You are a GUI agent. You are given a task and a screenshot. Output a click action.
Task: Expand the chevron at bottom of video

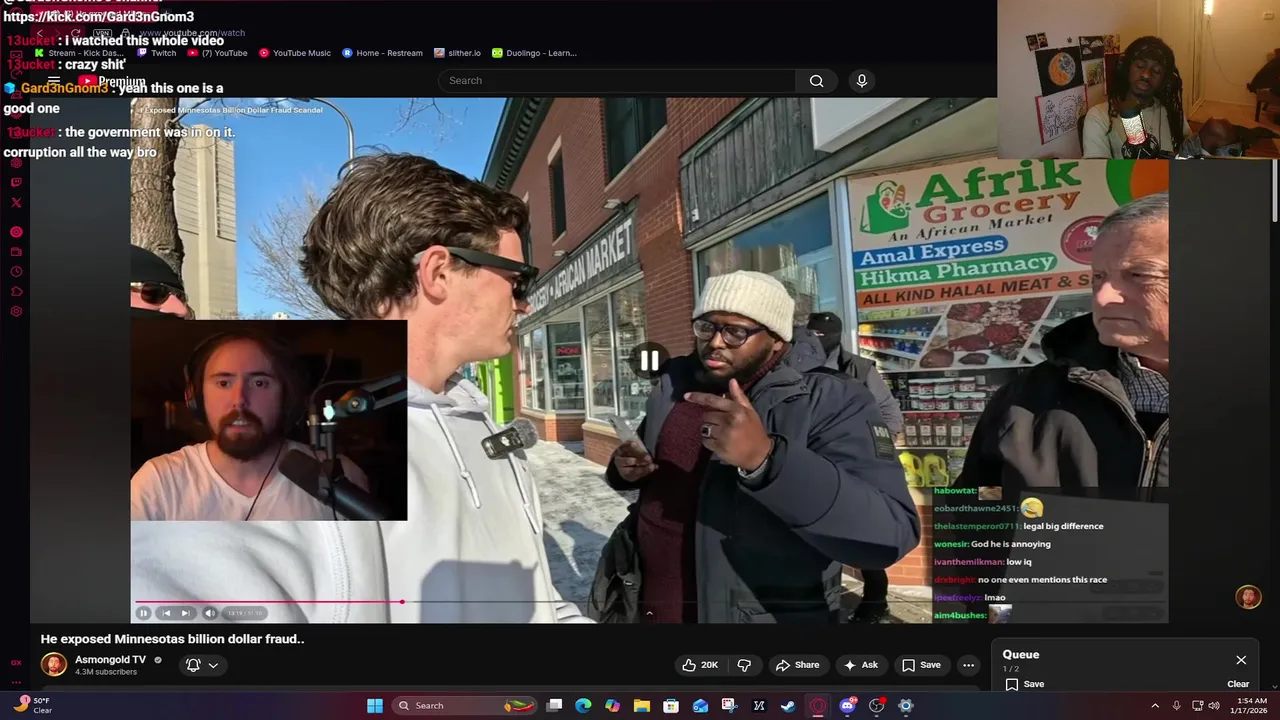pos(649,614)
